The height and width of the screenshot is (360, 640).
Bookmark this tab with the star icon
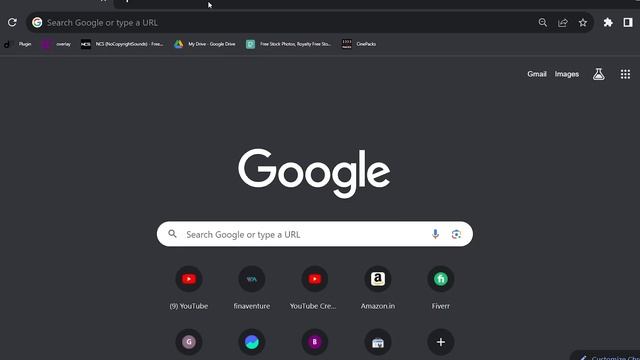583,22
